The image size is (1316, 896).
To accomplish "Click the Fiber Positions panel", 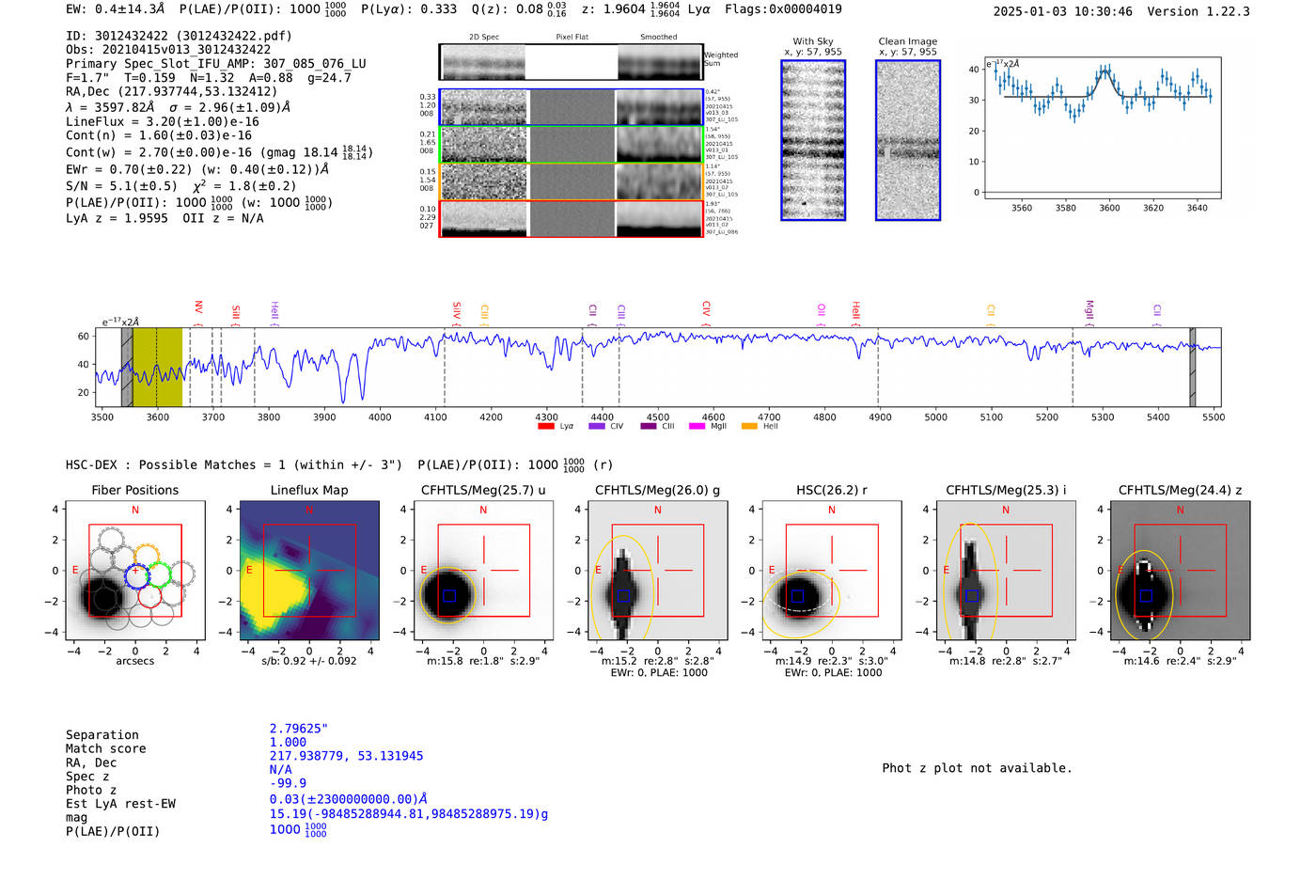I will coord(135,570).
